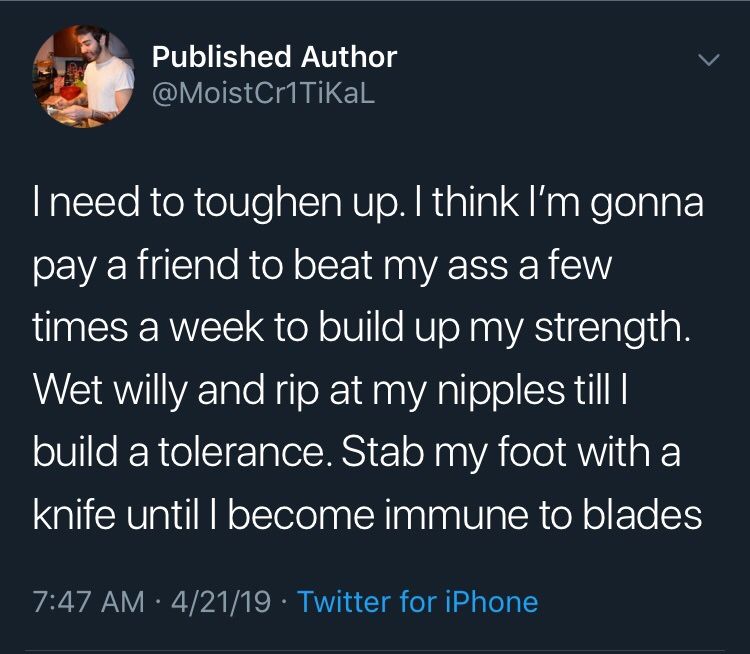Select the 4/21/19 tweet date

pyautogui.click(x=221, y=601)
